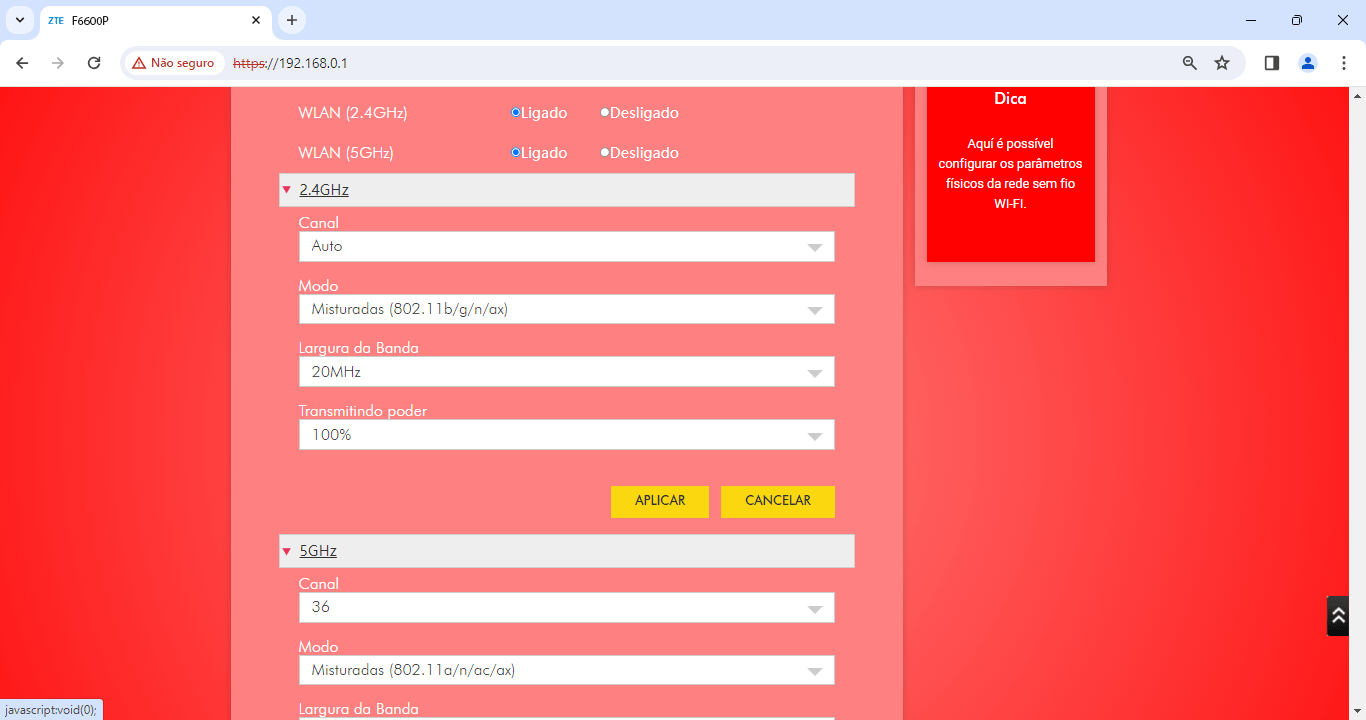Image resolution: width=1366 pixels, height=720 pixels.
Task: Click the WLAN (2.4GHz) label
Action: (x=353, y=113)
